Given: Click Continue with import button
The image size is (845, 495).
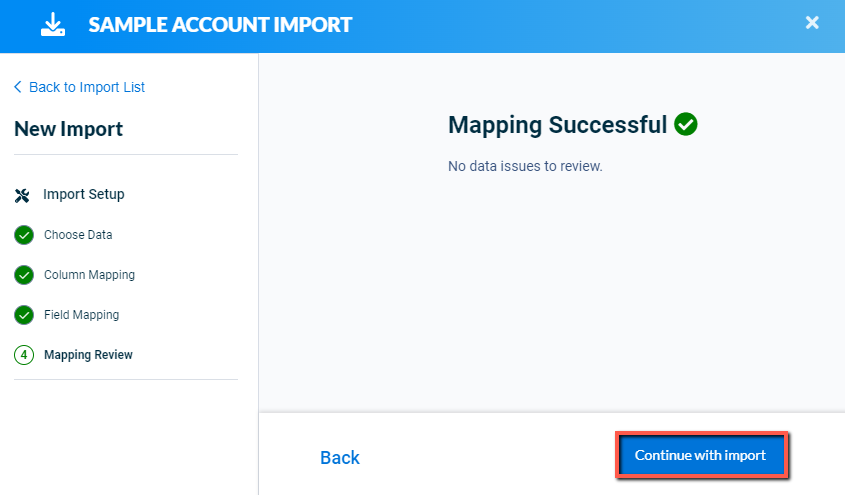Looking at the screenshot, I should point(701,455).
